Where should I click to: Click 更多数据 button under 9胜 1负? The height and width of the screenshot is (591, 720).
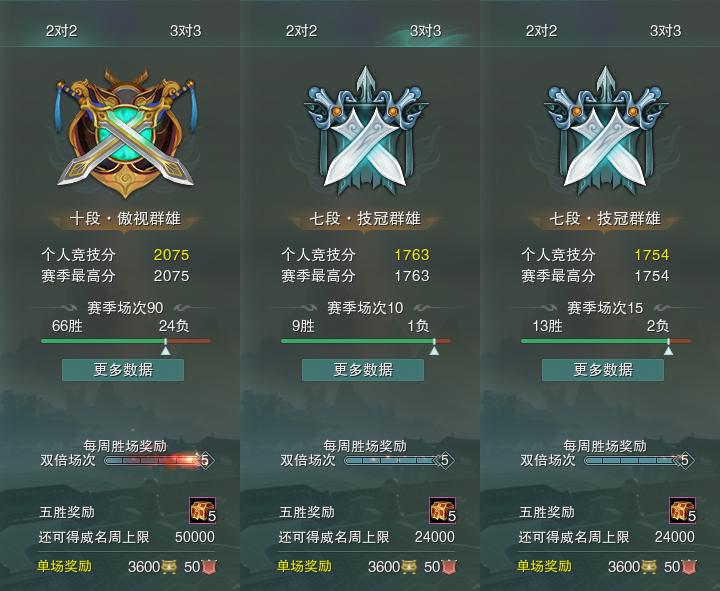pyautogui.click(x=363, y=370)
